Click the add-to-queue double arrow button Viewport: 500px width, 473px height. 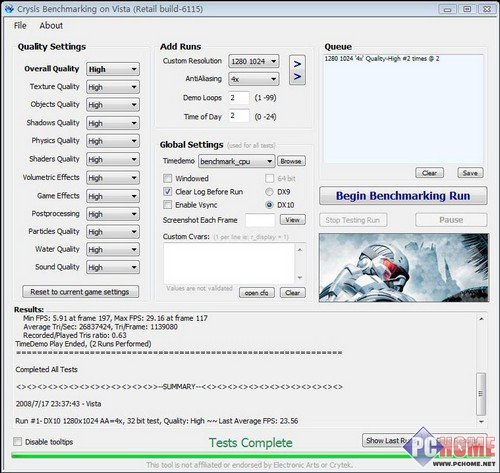pyautogui.click(x=297, y=70)
